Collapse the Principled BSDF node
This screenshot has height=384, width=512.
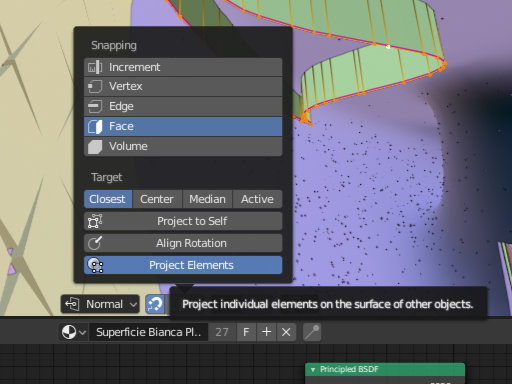313,370
